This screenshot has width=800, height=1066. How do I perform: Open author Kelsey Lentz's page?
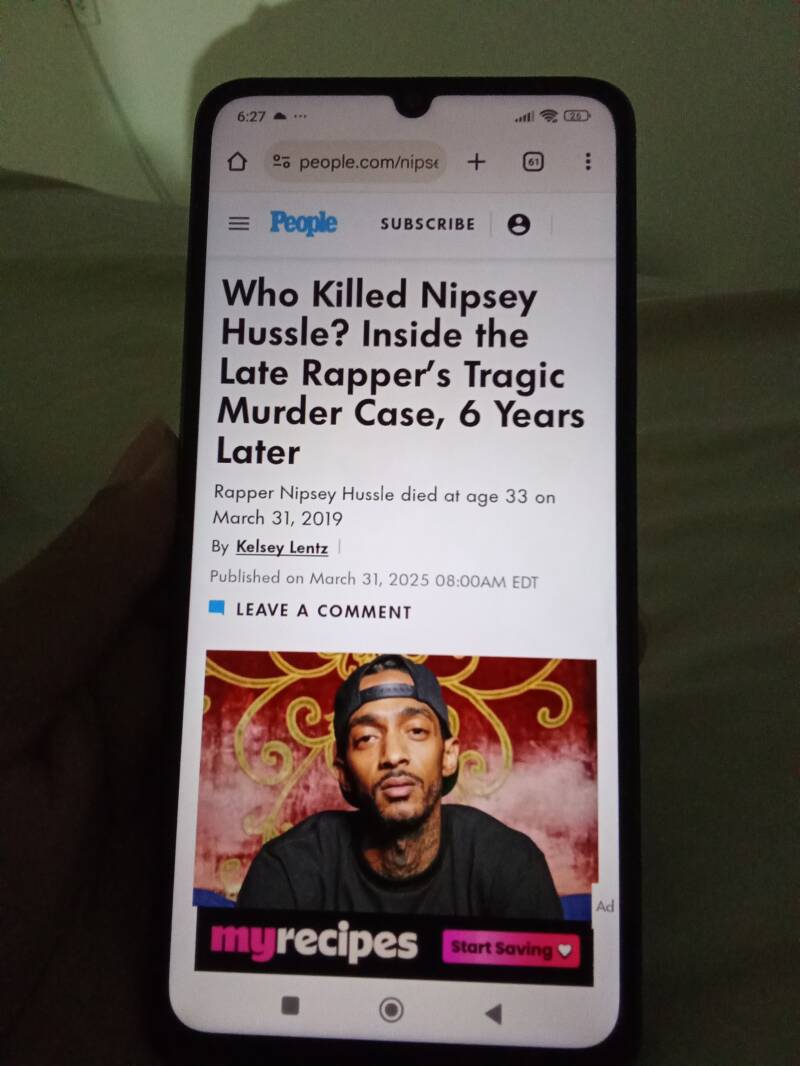point(282,547)
